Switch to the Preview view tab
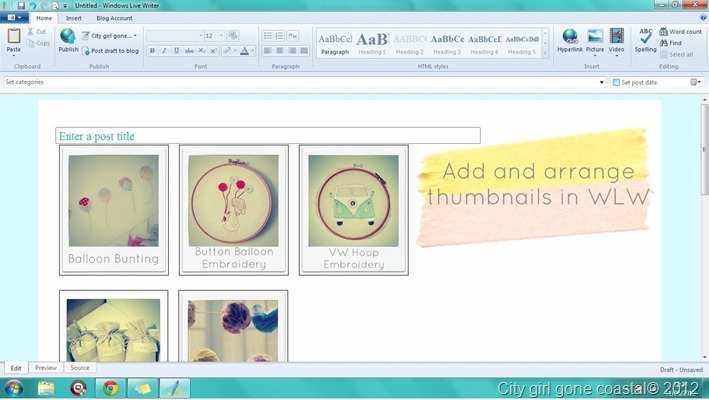The height and width of the screenshot is (400, 709). (x=46, y=367)
